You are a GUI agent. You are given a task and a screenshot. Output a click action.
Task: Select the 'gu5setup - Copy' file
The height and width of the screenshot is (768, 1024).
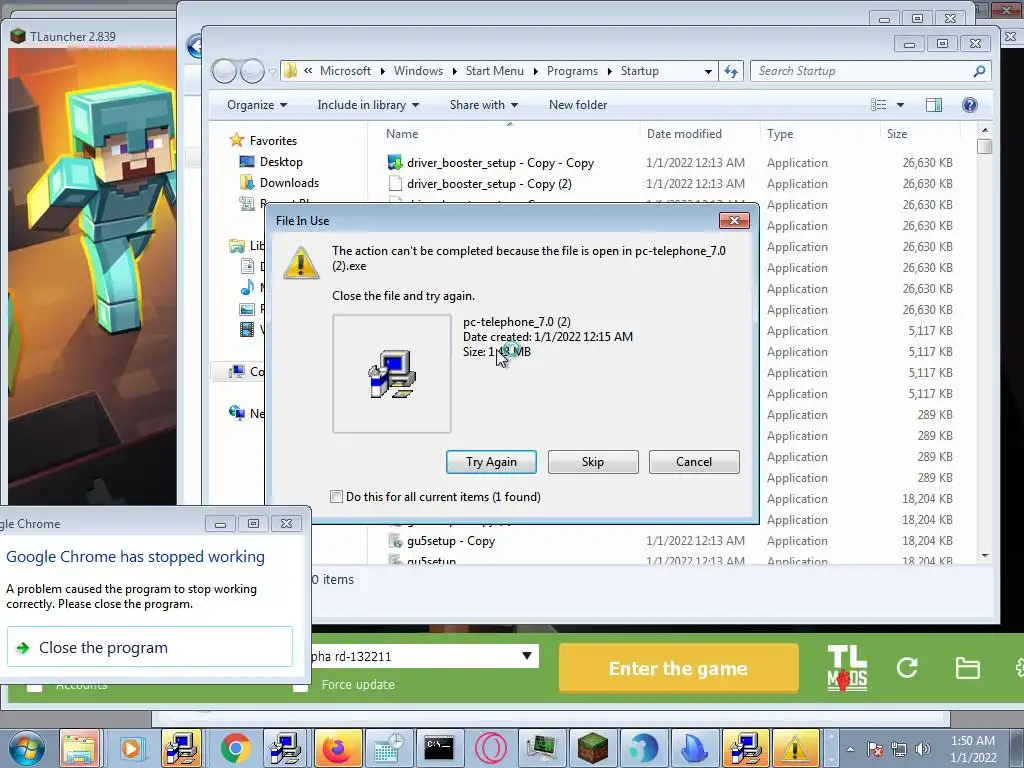pos(451,541)
